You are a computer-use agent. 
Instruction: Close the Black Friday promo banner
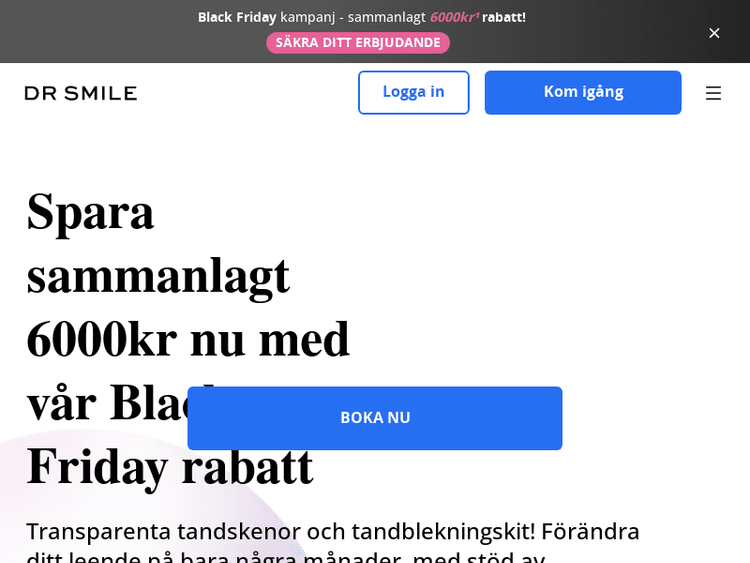click(714, 33)
